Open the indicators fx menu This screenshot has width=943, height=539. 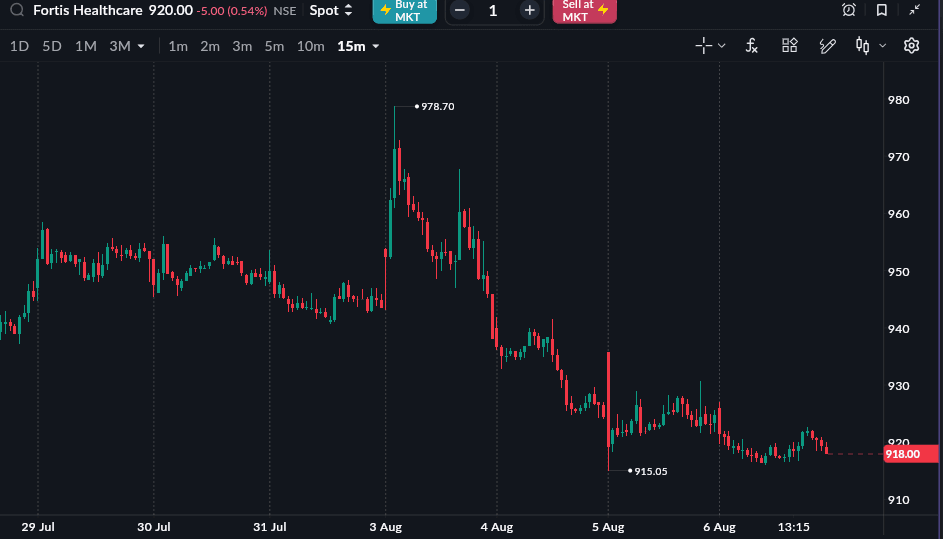(751, 46)
